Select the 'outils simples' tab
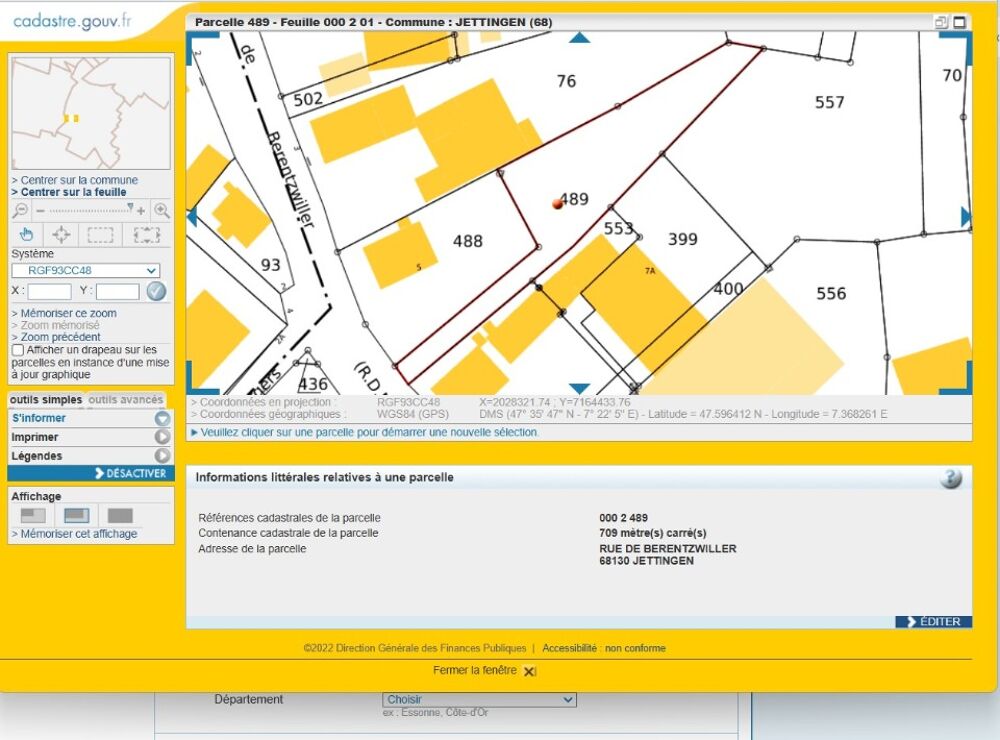 point(46,400)
